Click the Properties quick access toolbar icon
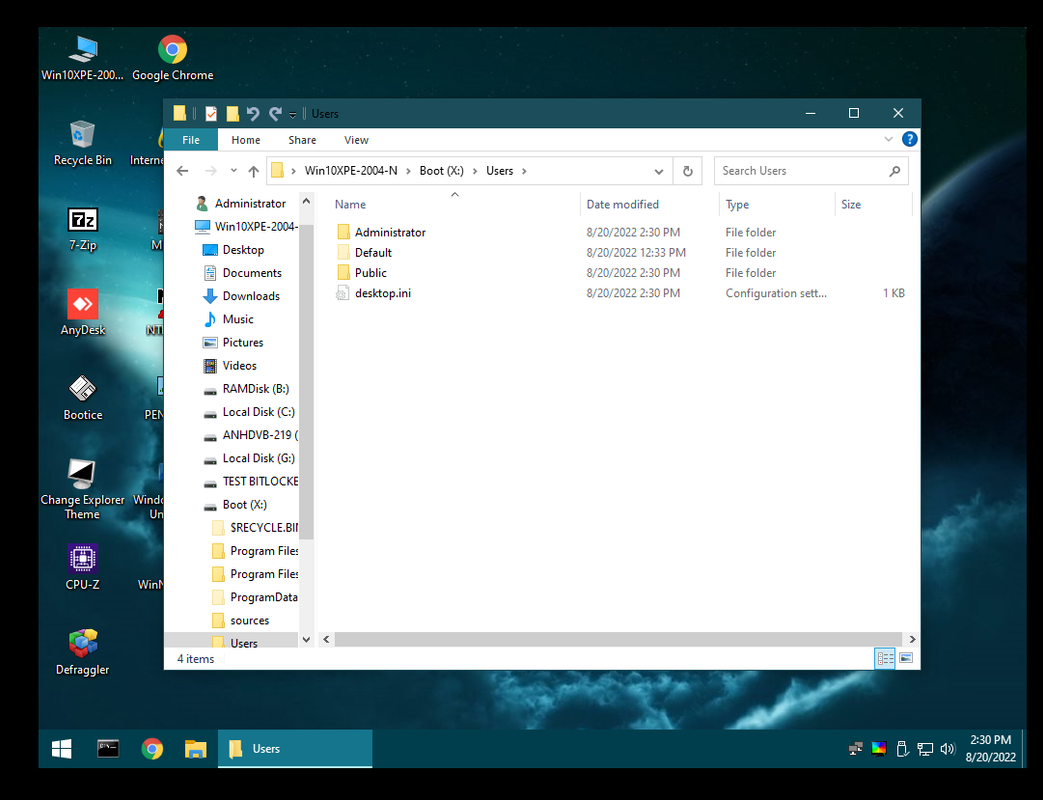 tap(211, 114)
